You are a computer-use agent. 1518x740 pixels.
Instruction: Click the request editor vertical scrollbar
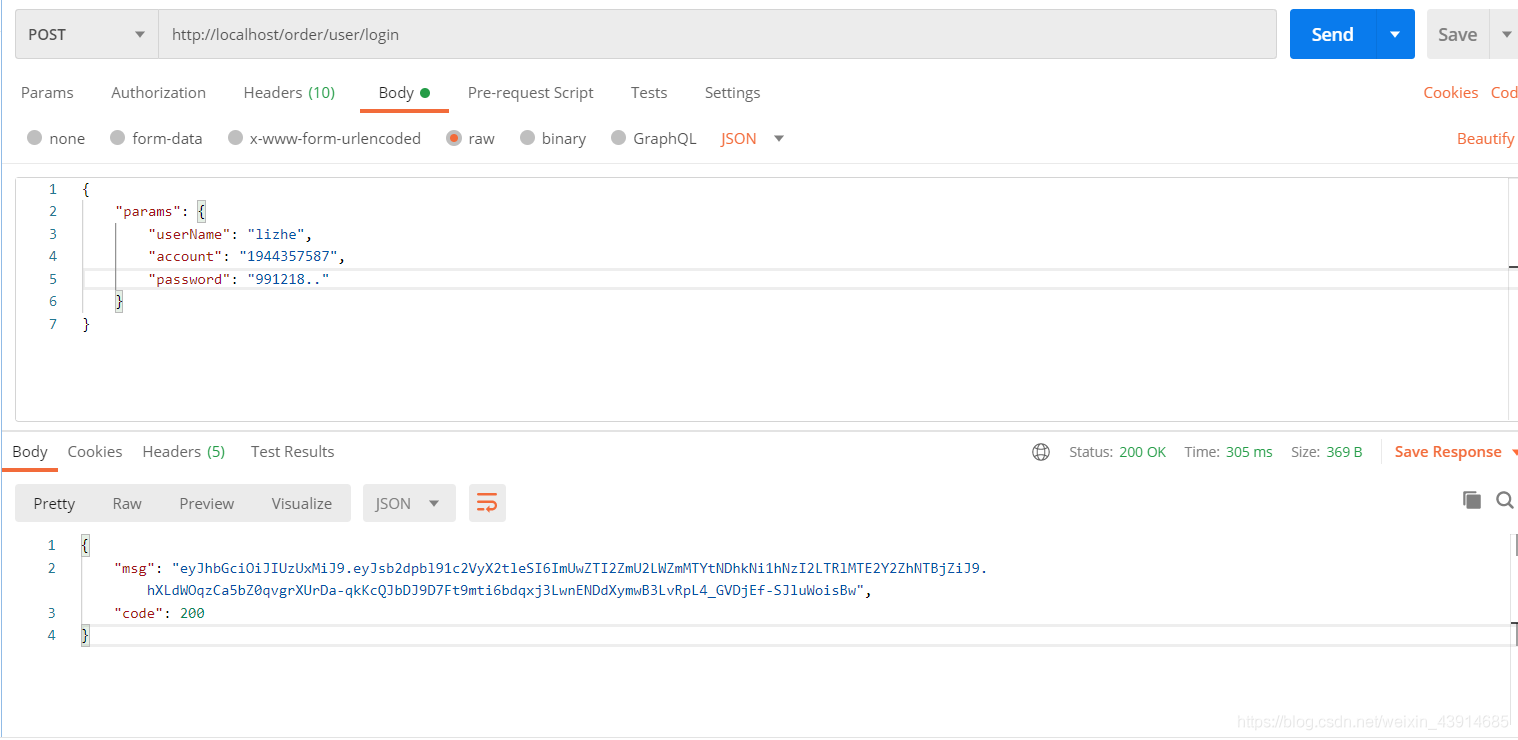click(x=1513, y=300)
